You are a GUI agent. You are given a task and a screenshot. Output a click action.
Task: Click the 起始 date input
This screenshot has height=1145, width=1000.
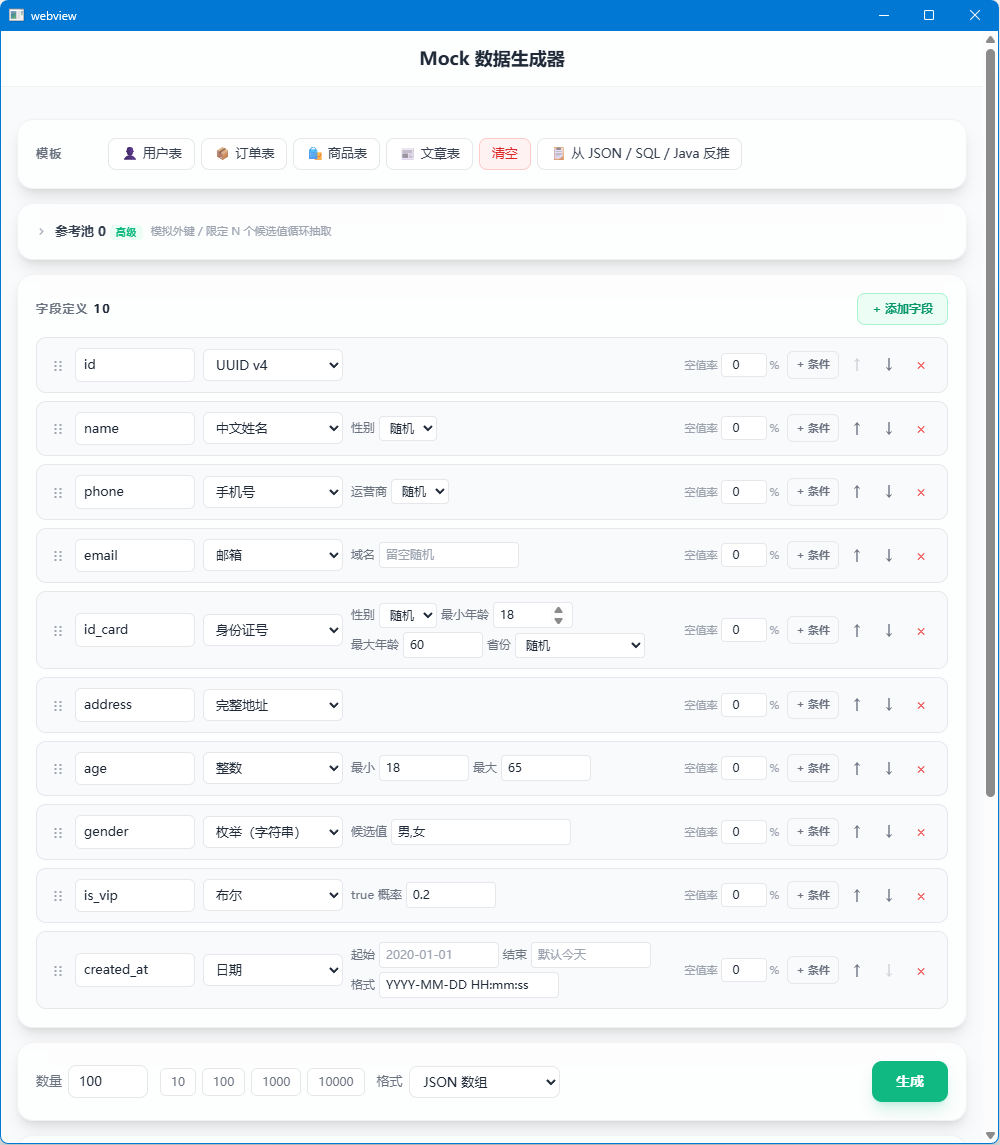(x=438, y=955)
